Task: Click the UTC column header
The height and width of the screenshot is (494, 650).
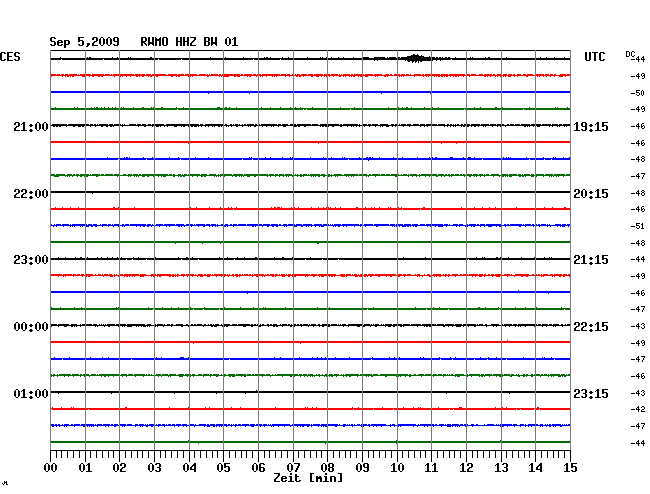Action: click(594, 57)
